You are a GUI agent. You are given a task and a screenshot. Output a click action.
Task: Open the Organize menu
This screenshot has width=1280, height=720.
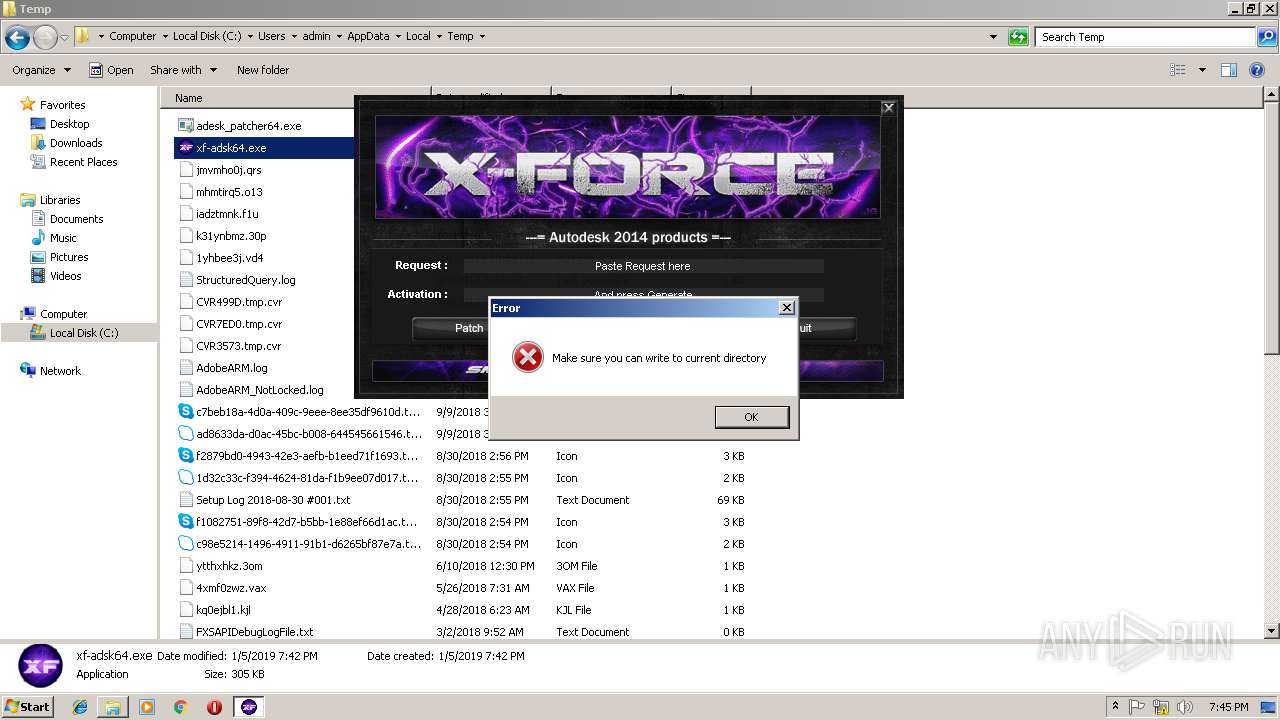click(x=41, y=70)
